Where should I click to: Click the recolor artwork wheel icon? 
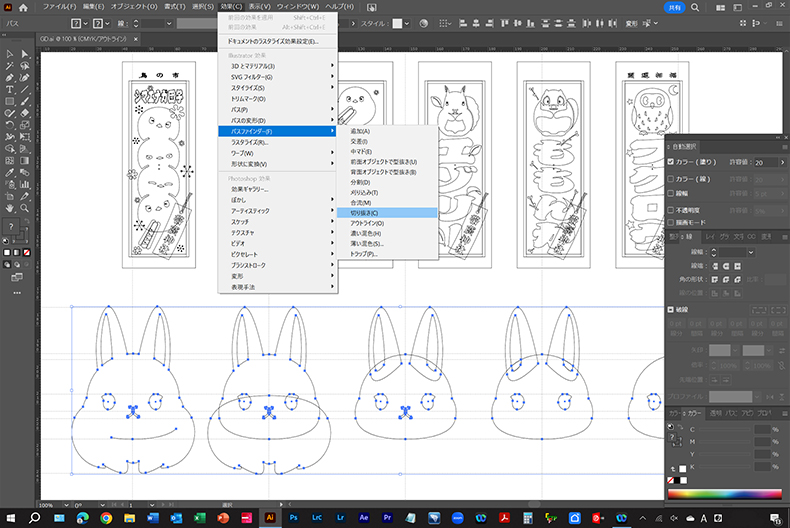[x=424, y=23]
